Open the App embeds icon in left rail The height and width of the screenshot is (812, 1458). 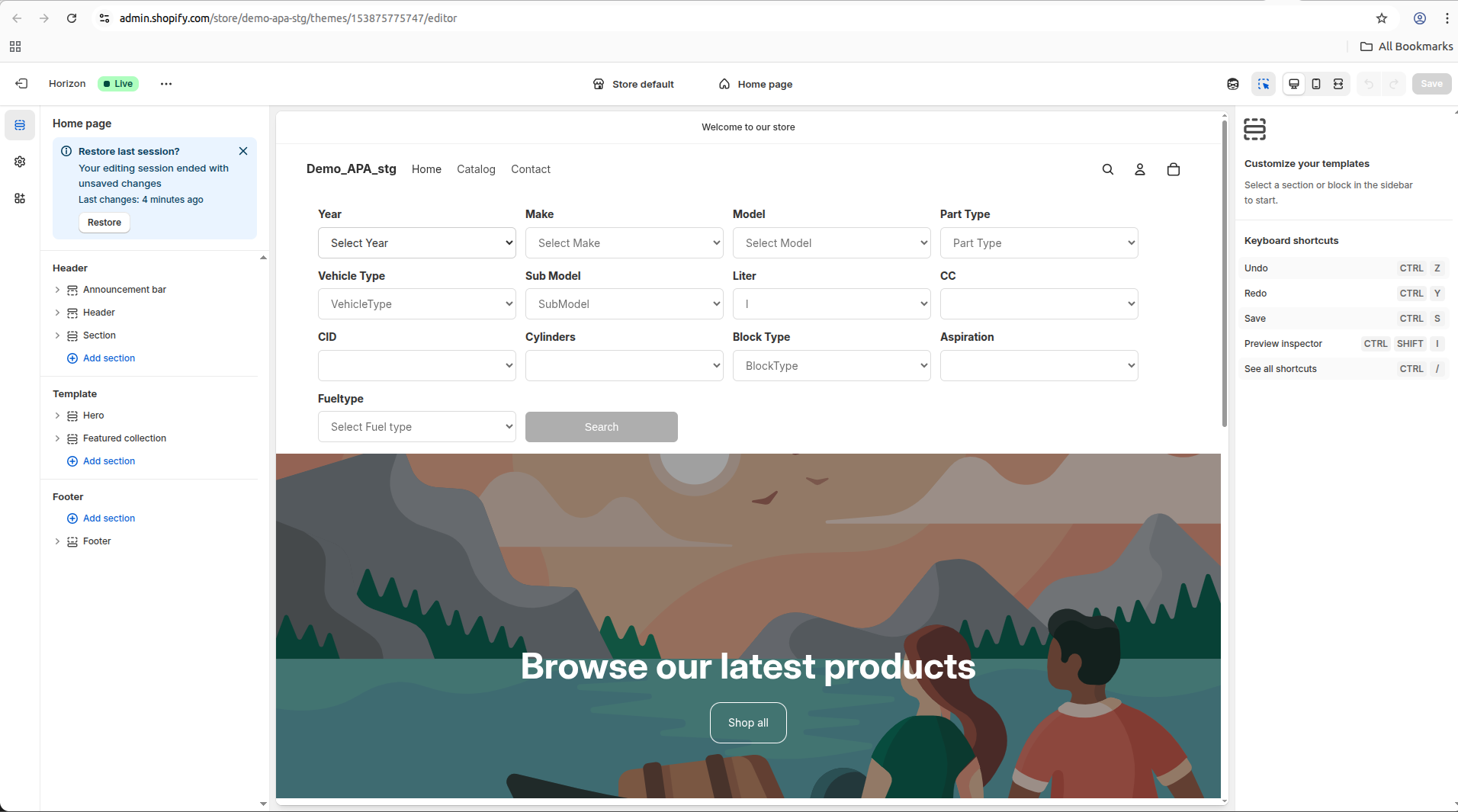pyautogui.click(x=20, y=198)
